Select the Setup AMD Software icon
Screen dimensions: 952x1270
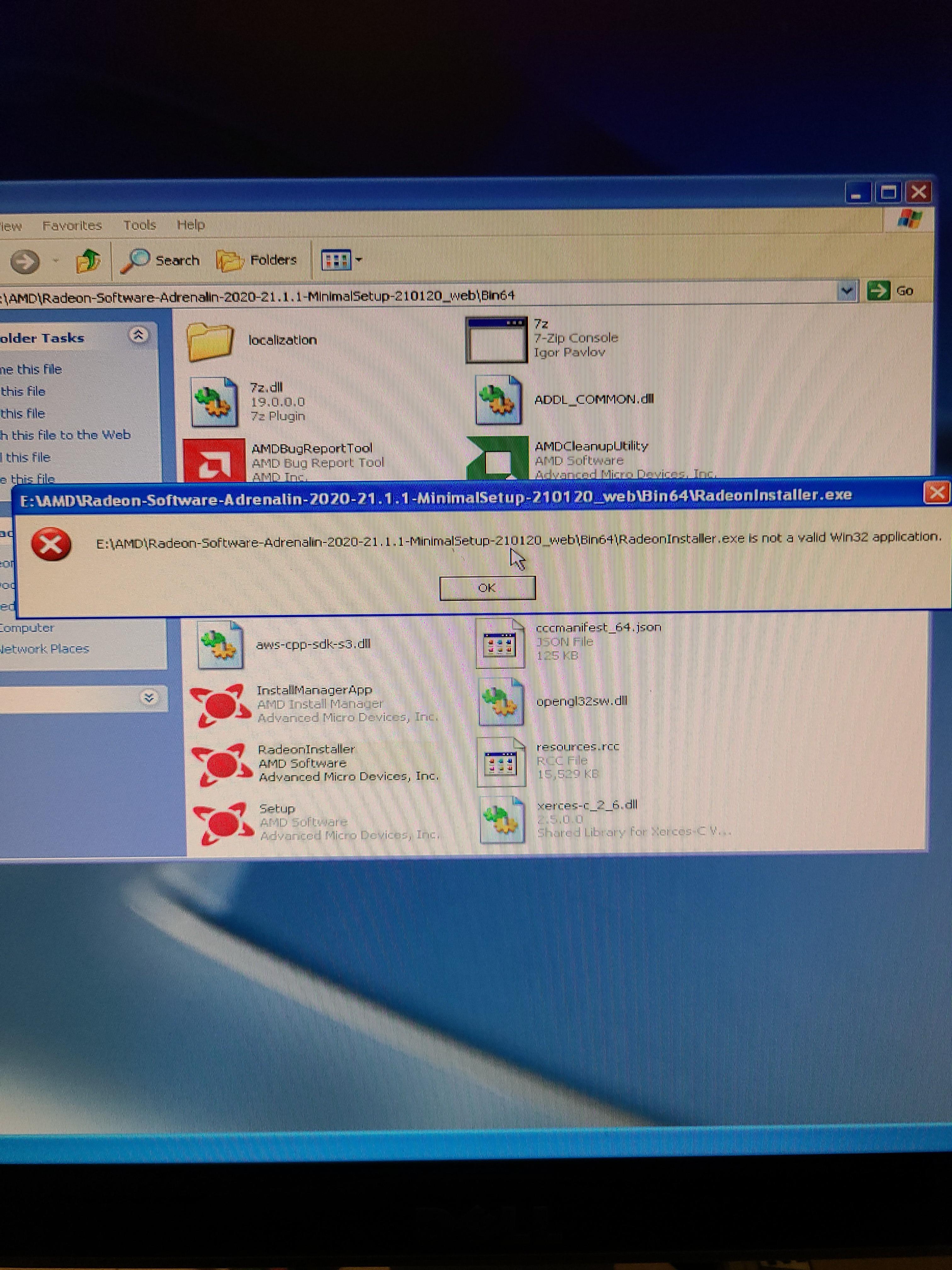(224, 824)
